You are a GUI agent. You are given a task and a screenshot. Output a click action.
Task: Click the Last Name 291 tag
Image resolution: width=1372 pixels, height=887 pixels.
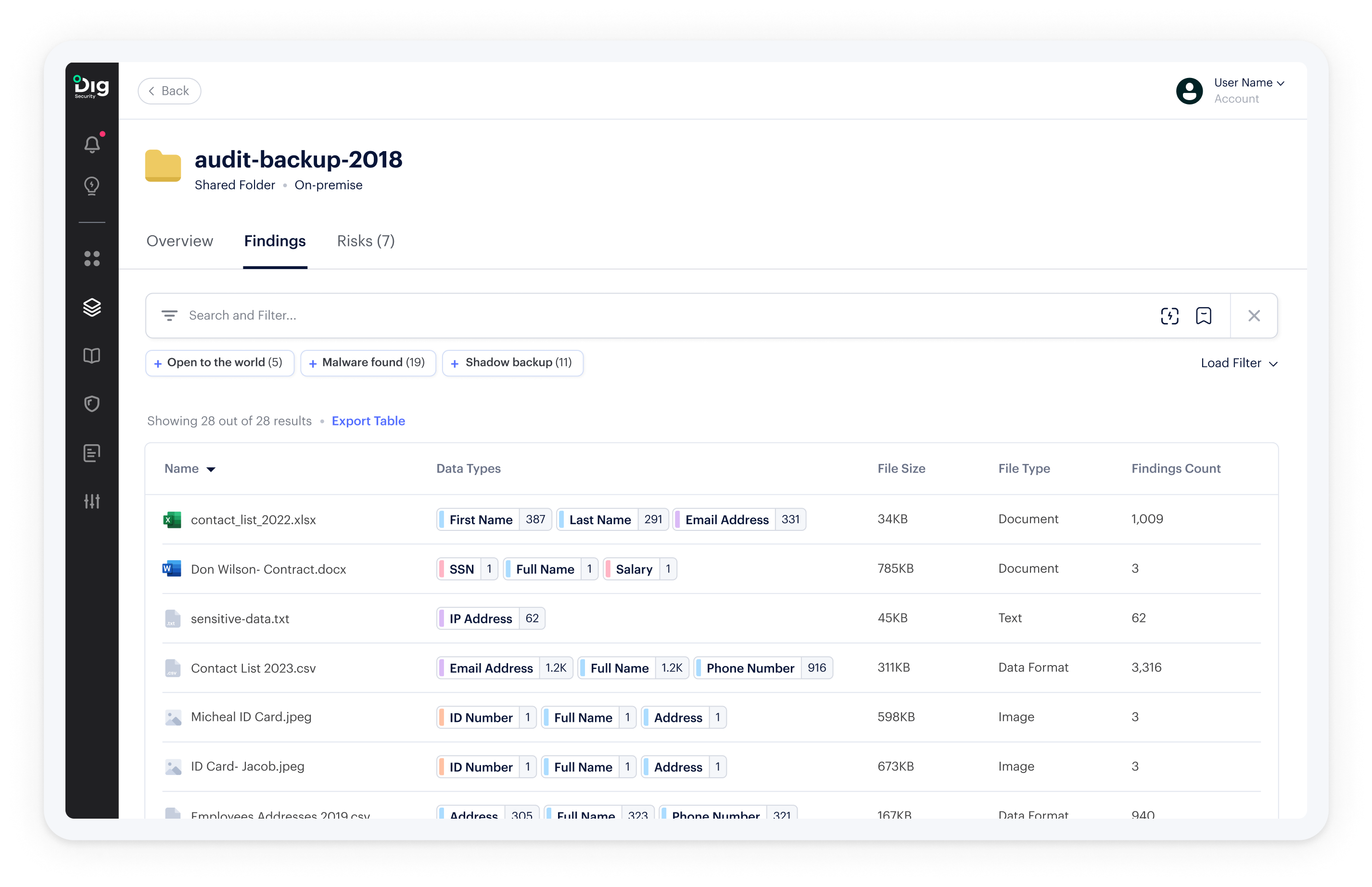point(612,519)
